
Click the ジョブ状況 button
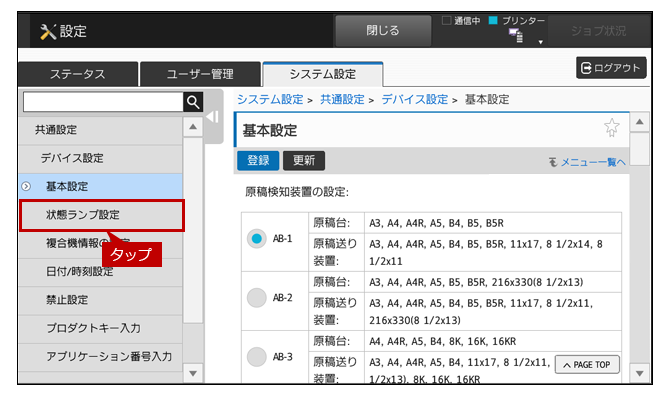click(598, 31)
